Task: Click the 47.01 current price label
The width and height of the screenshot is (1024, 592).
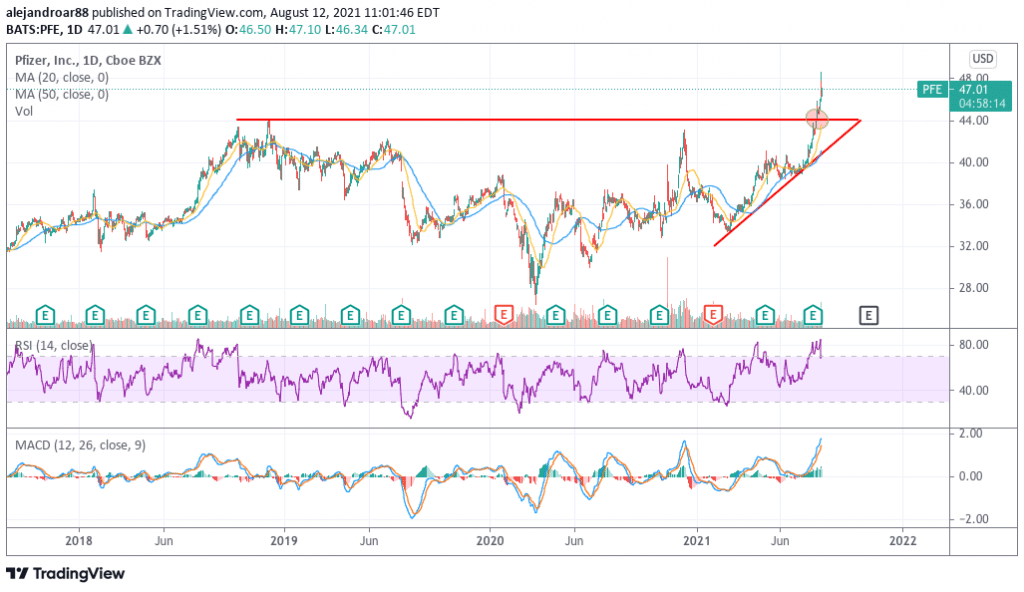Action: click(x=973, y=90)
